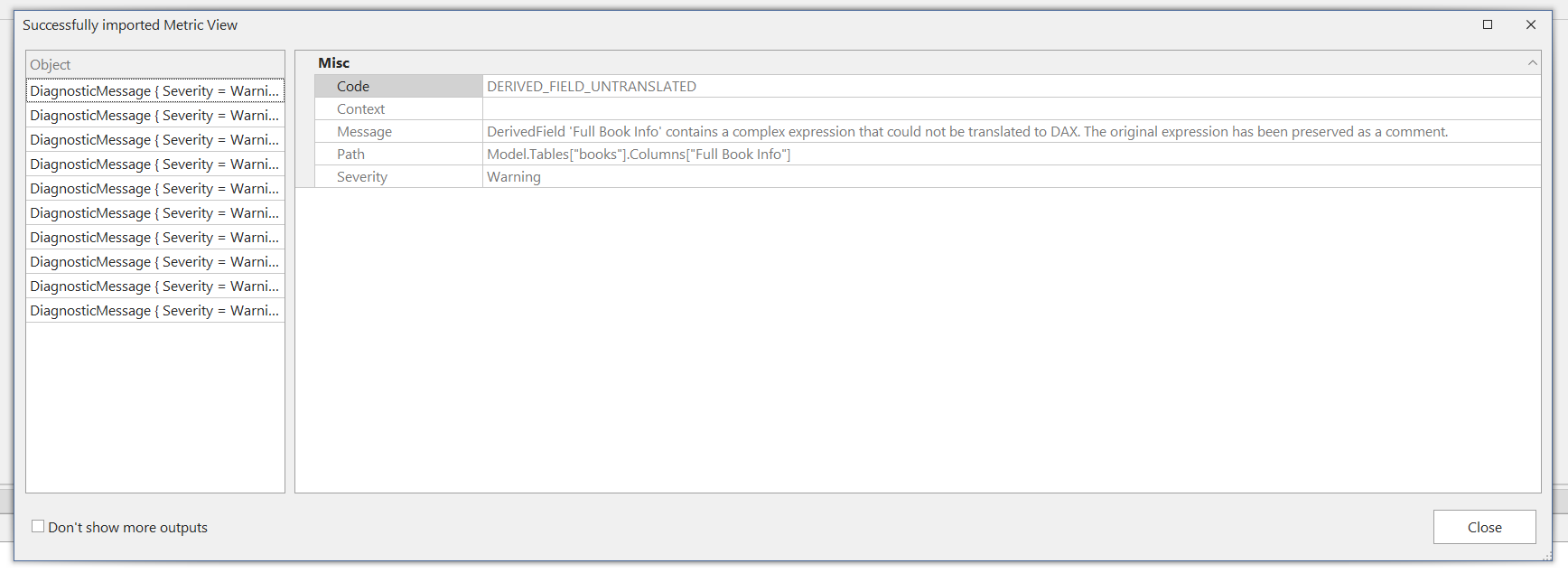The height and width of the screenshot is (573, 1568).
Task: Click the Warning severity value
Action: click(x=513, y=176)
